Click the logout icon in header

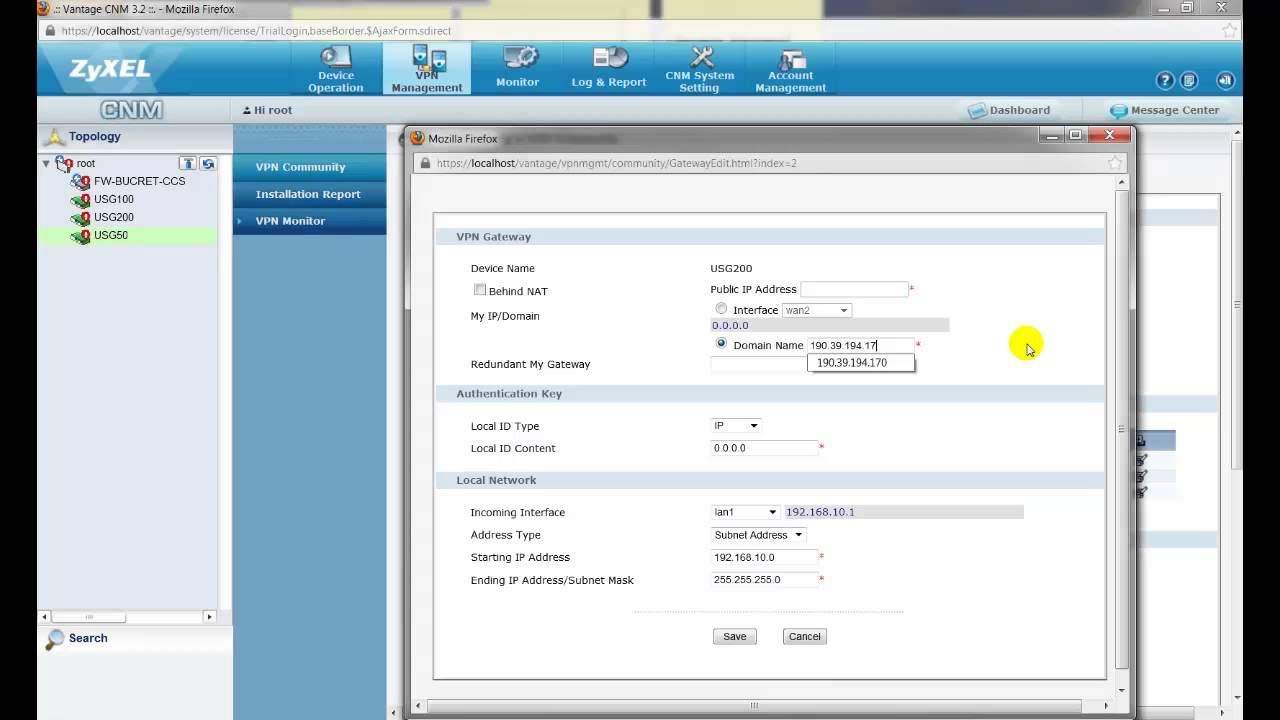1225,81
